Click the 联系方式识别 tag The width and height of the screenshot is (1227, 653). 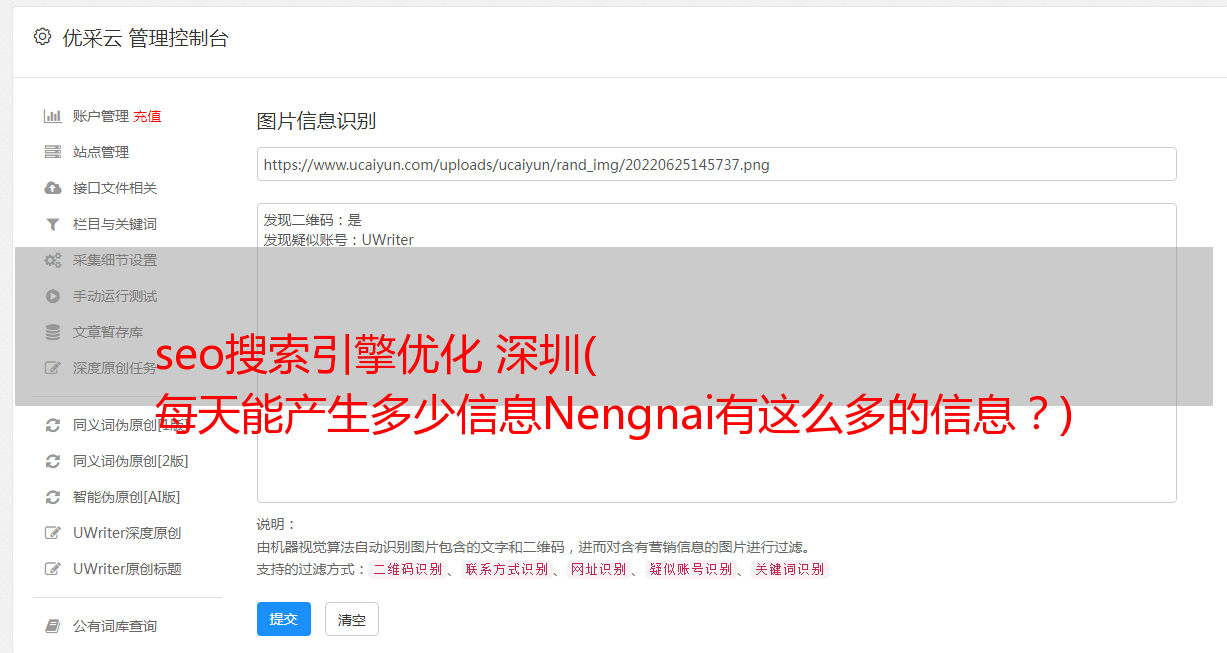(x=506, y=569)
